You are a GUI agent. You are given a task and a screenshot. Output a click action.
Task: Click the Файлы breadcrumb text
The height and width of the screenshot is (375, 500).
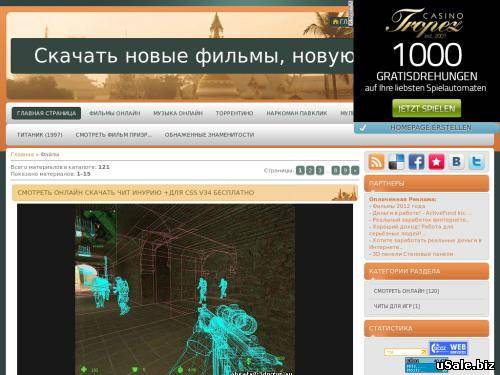pos(50,154)
